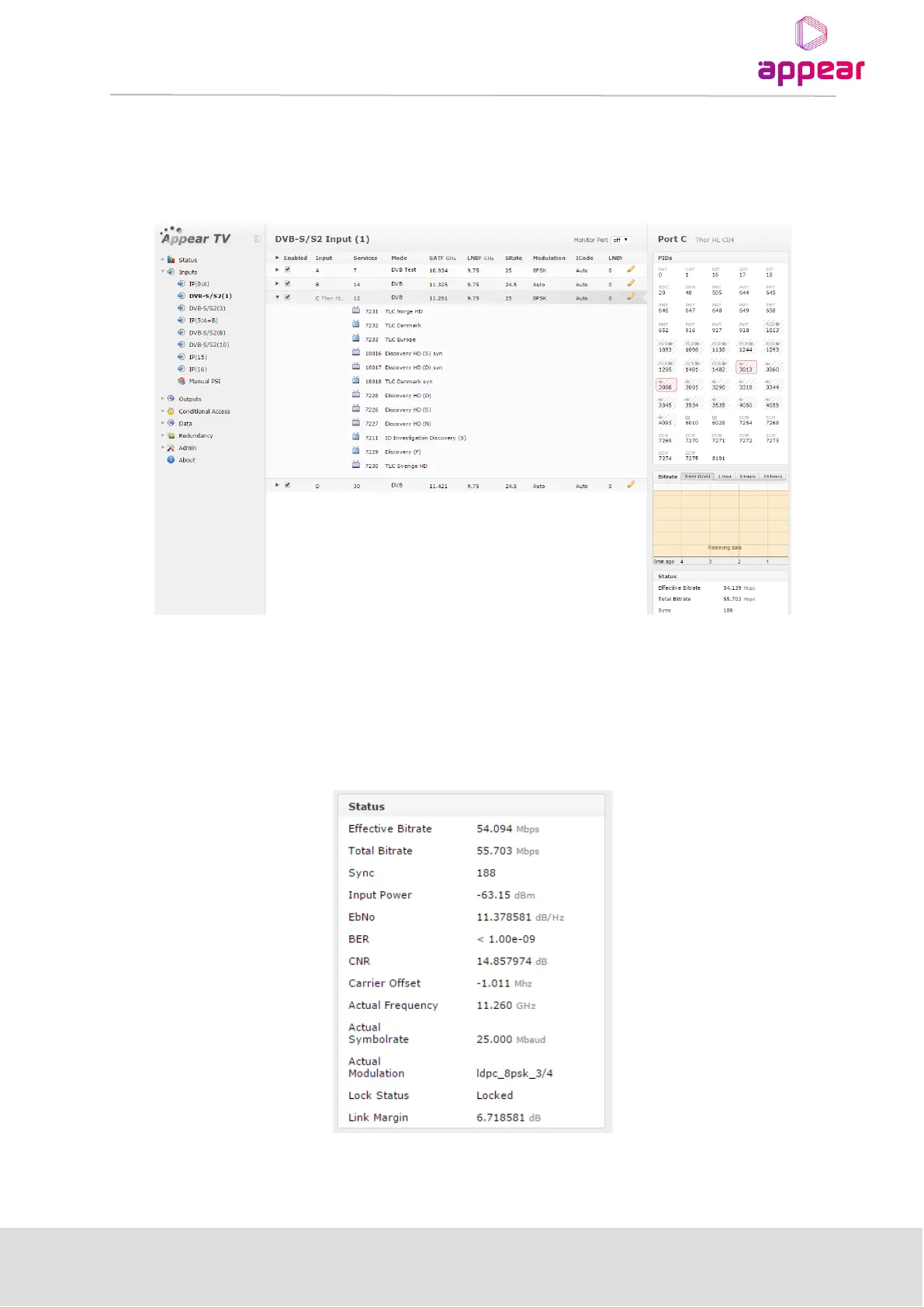The width and height of the screenshot is (924, 1307).
Task: Collapse input row C Thor
Action: coord(277,297)
